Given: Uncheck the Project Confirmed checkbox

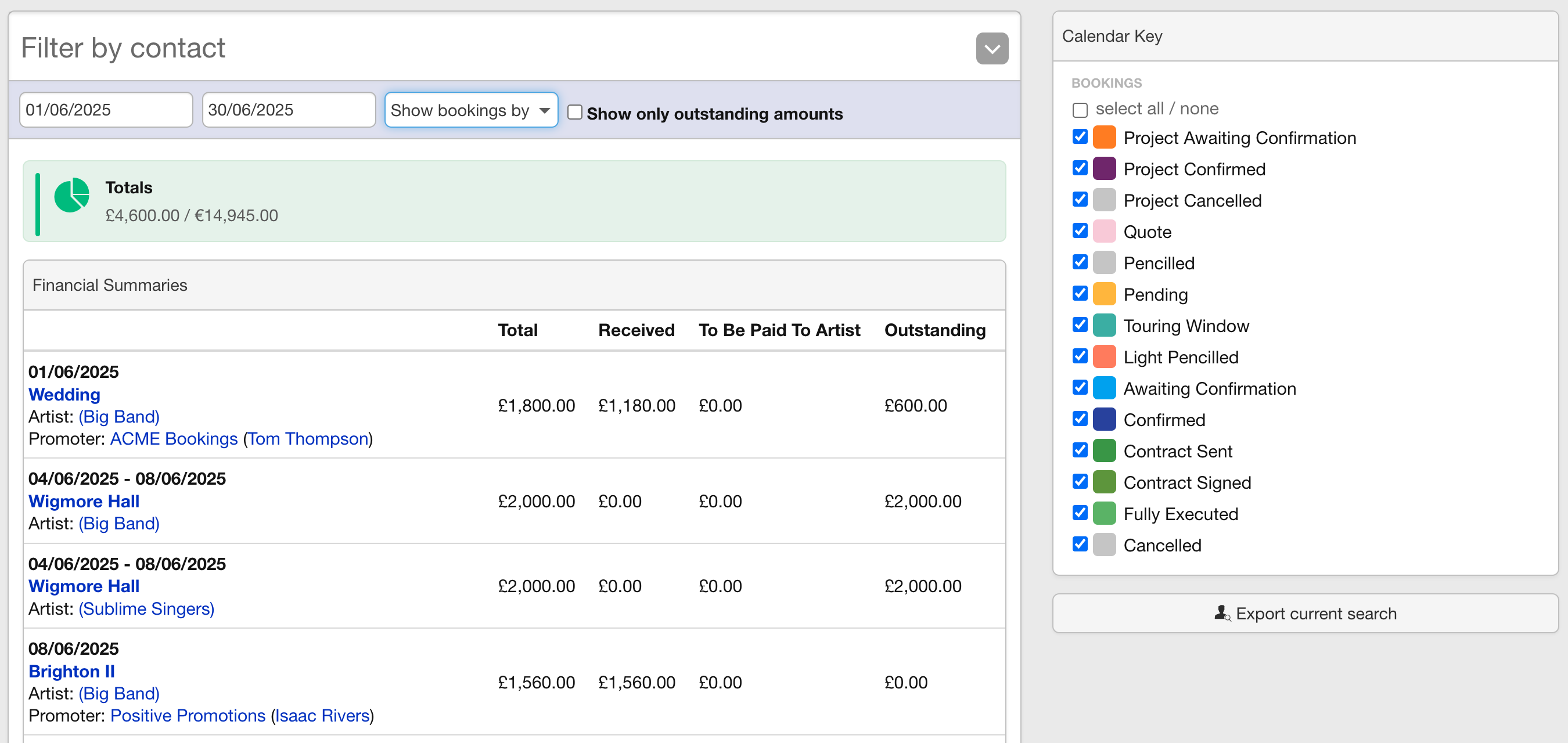Looking at the screenshot, I should click(x=1080, y=168).
